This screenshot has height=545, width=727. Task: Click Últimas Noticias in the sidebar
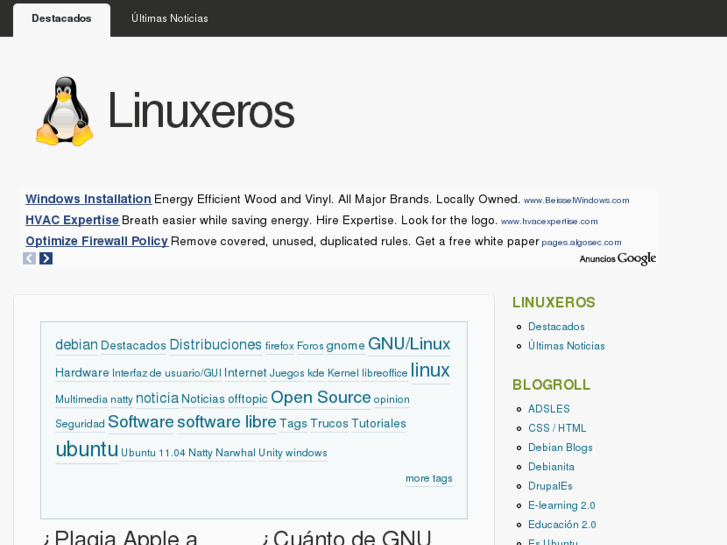566,346
